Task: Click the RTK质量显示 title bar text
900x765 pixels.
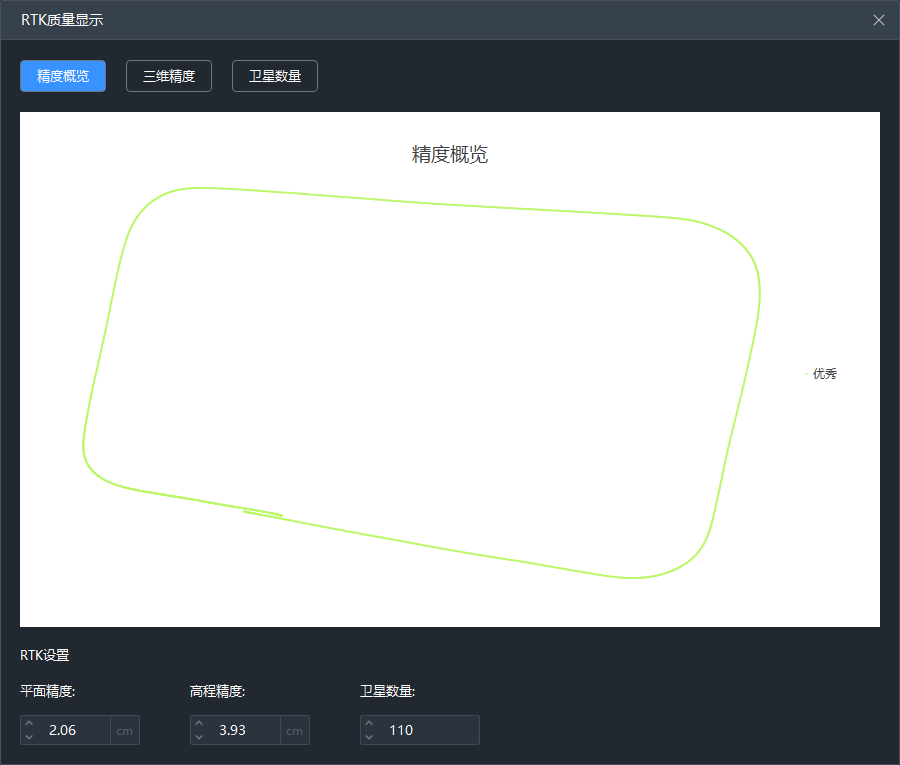Action: pyautogui.click(x=62, y=20)
